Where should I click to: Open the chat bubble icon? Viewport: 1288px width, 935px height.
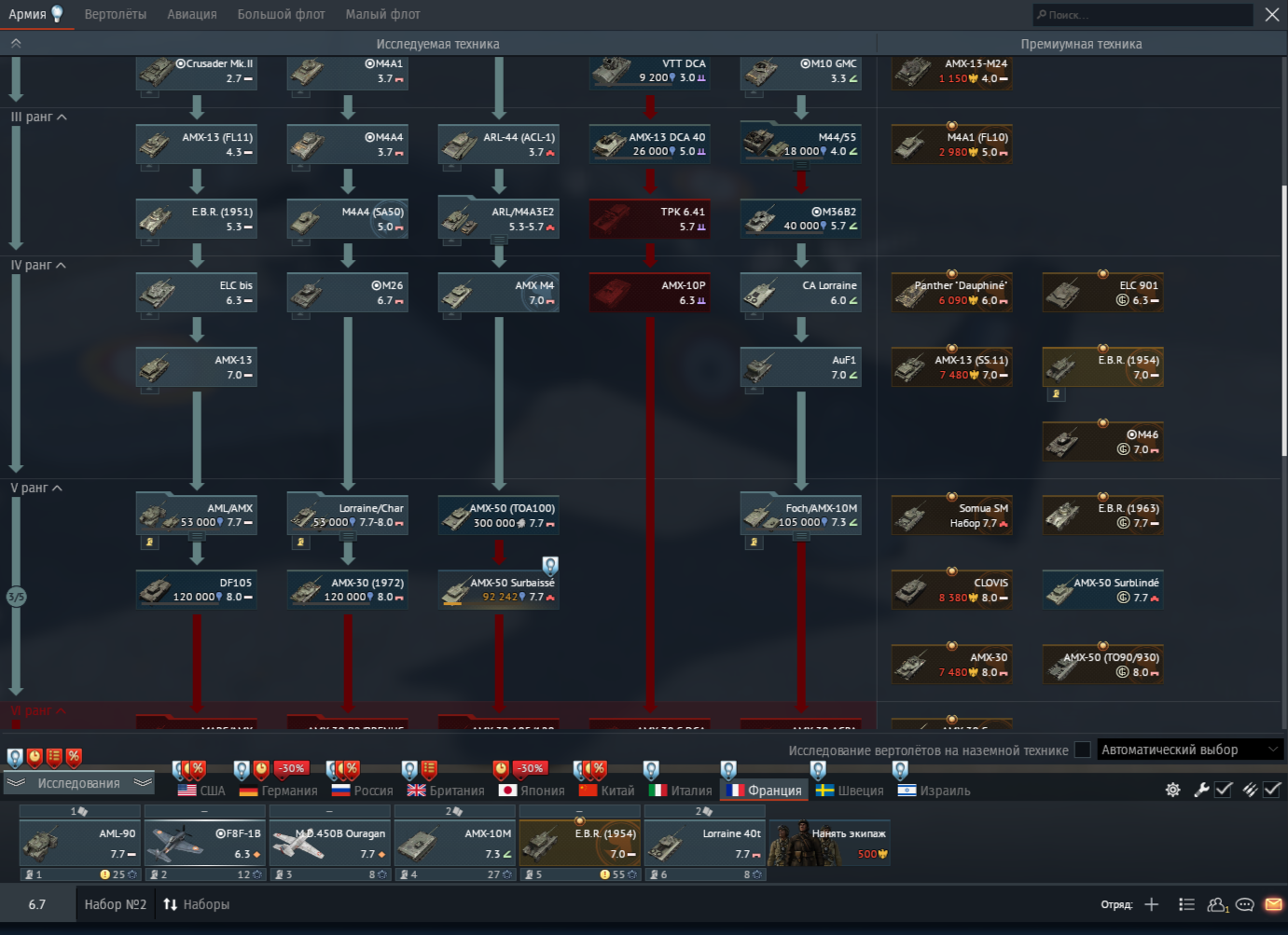[x=1244, y=904]
